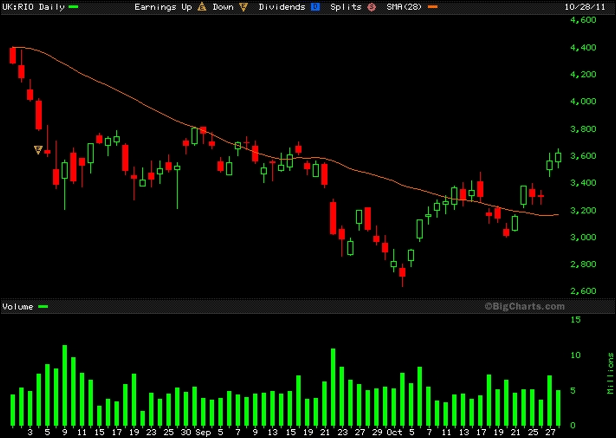Click the 15 volume axis label
Viewport: 616px width, 438px height.
575,320
